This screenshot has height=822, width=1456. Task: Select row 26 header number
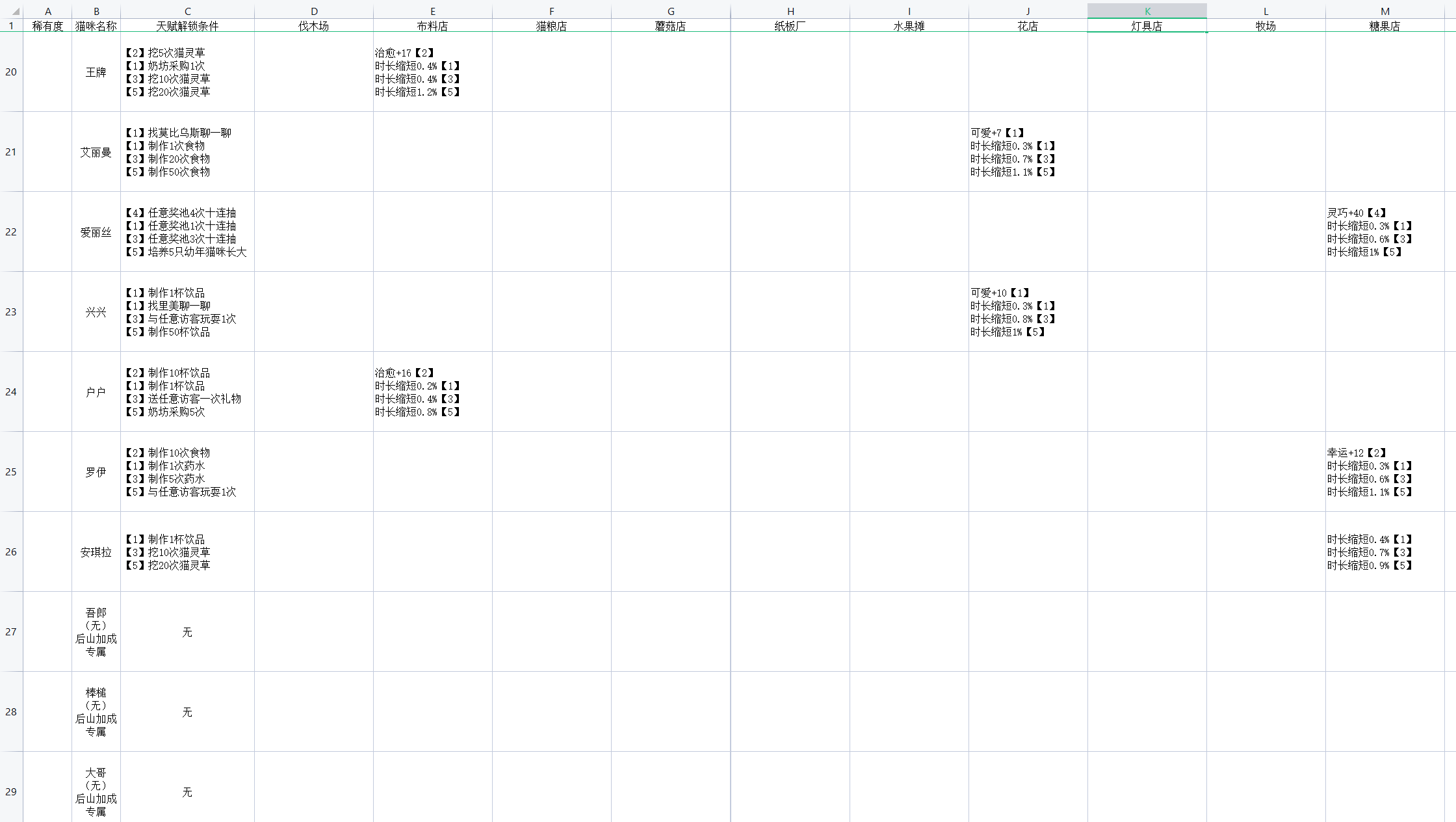(11, 551)
